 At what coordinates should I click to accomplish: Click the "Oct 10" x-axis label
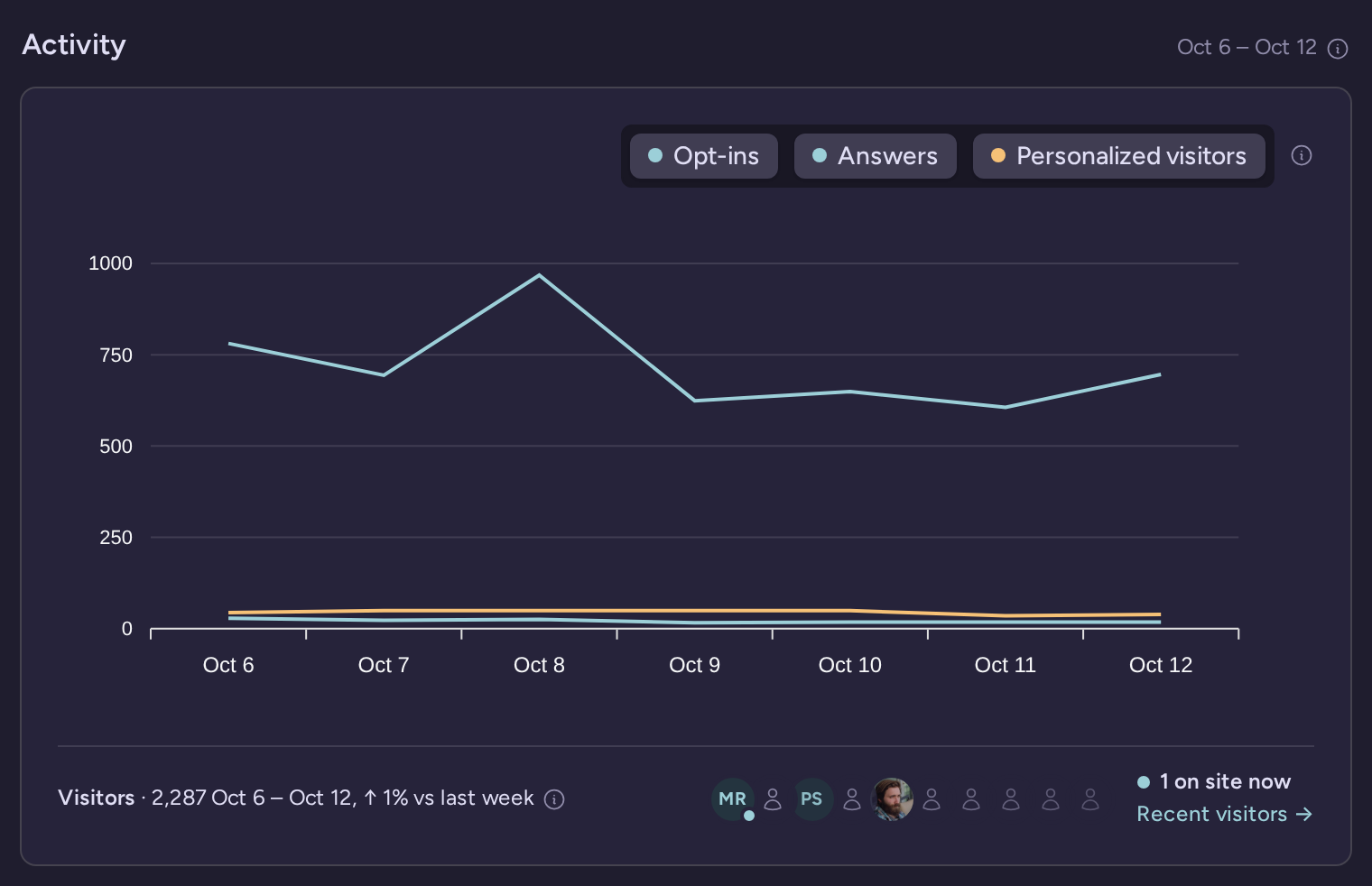coord(849,665)
